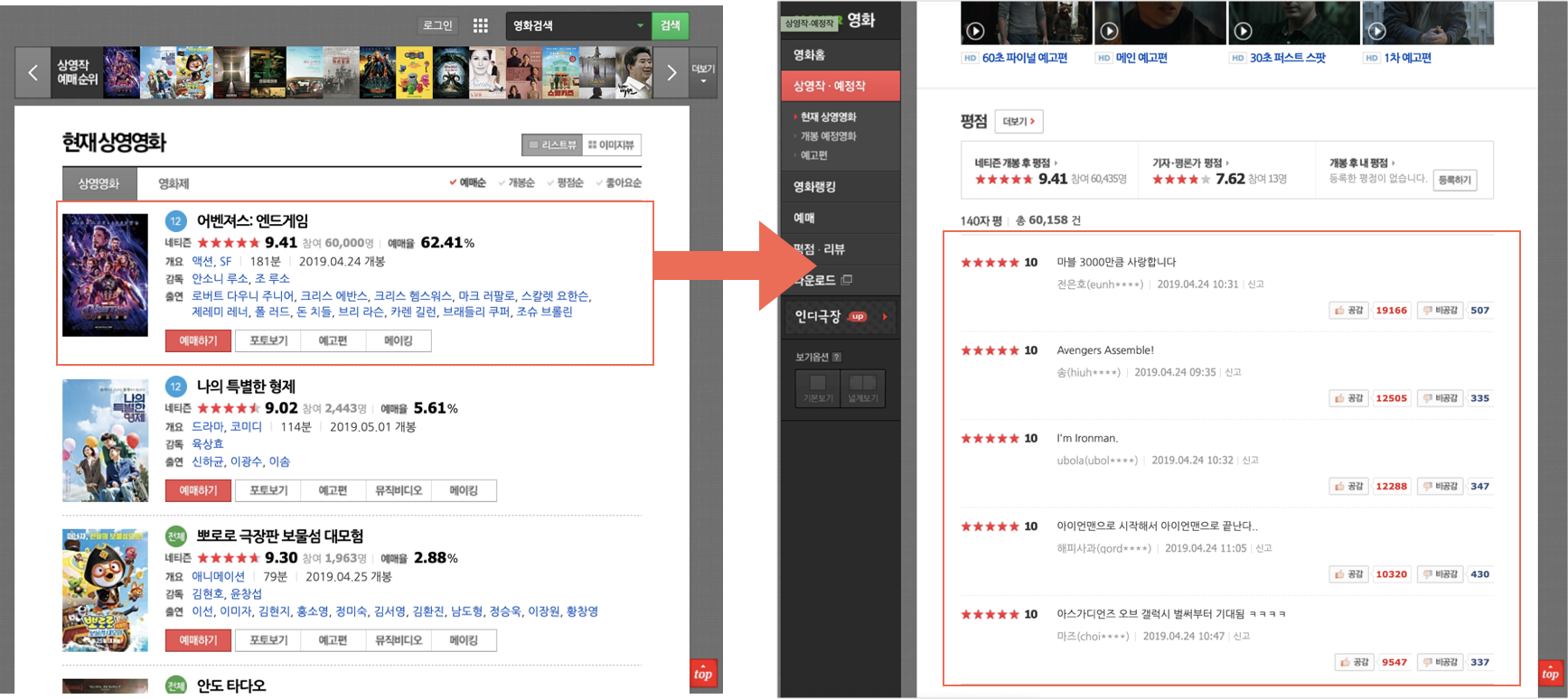Click the 로그인 button

(438, 25)
